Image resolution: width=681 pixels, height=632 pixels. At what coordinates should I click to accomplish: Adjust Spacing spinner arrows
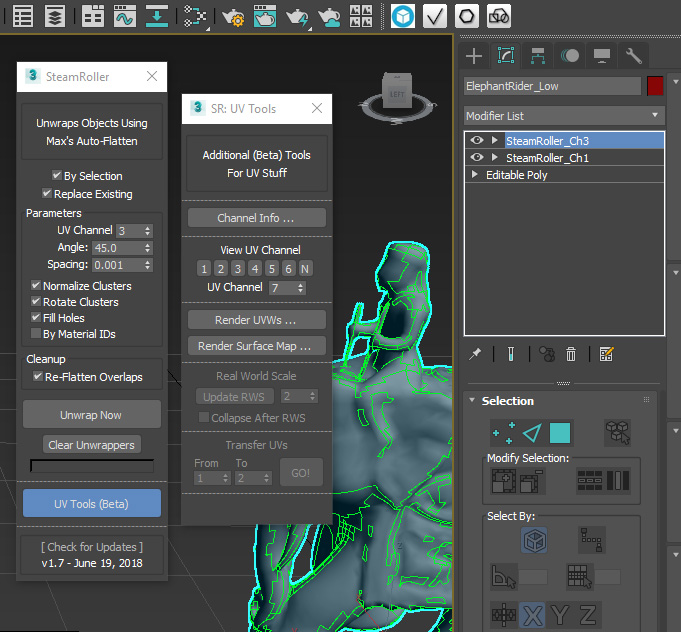[x=148, y=265]
